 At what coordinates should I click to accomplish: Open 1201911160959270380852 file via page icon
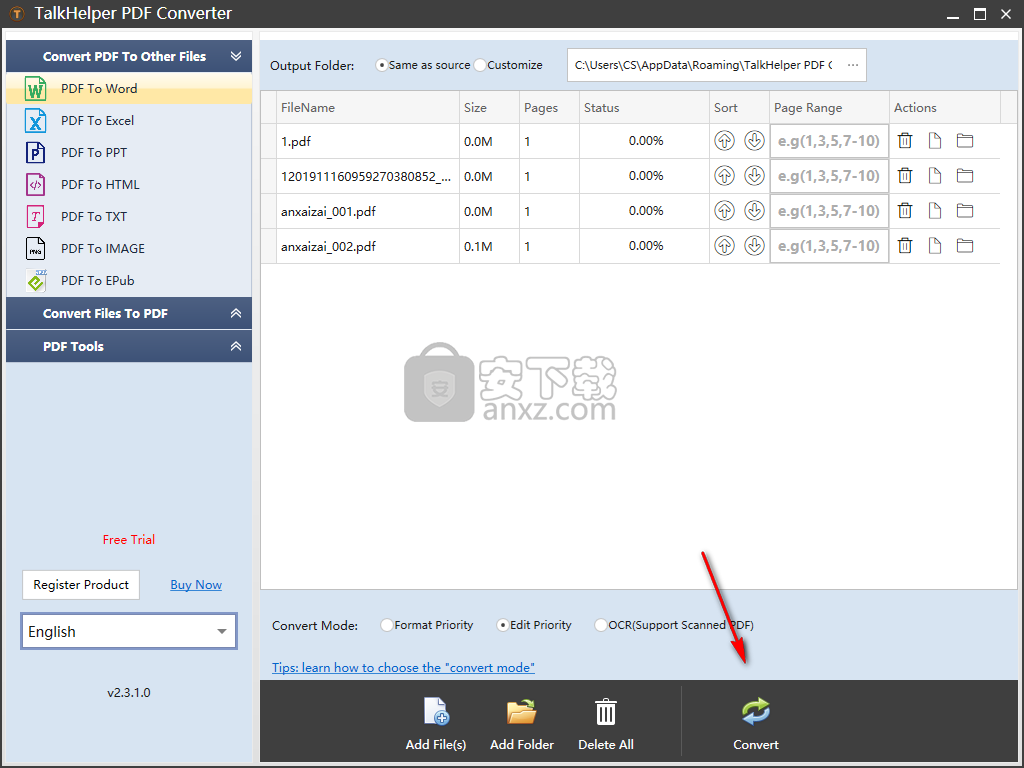click(935, 176)
